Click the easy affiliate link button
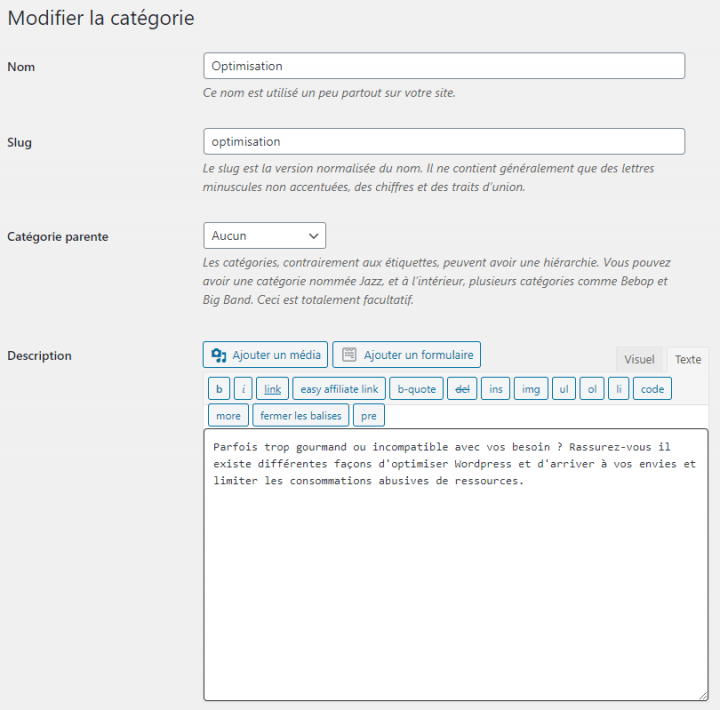The image size is (720, 710). [339, 389]
